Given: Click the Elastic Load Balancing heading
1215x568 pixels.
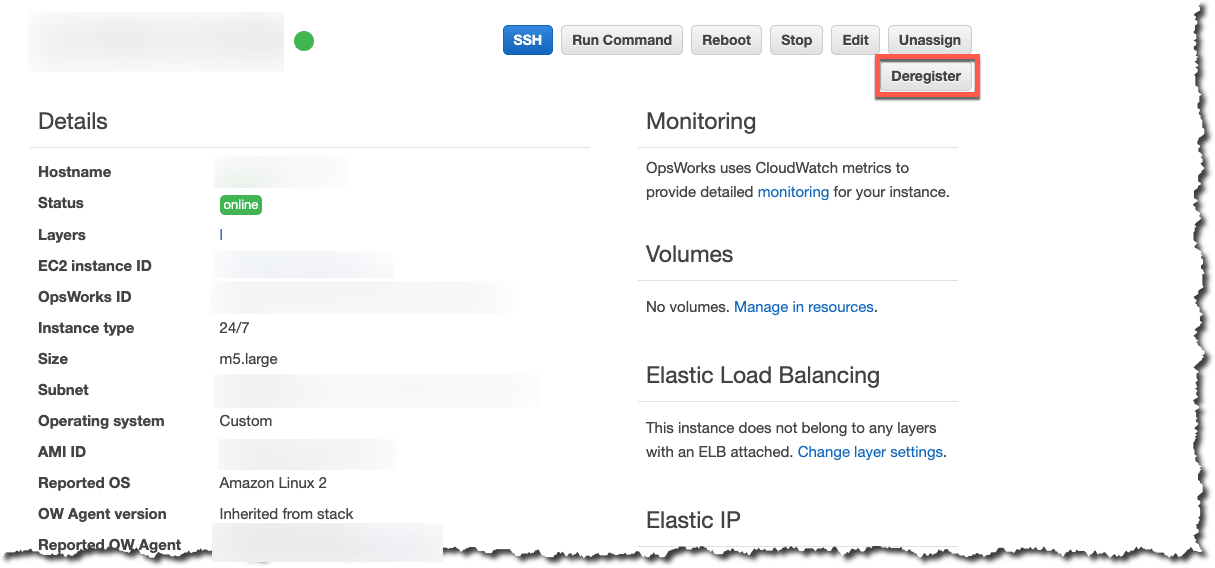Looking at the screenshot, I should coord(763,376).
